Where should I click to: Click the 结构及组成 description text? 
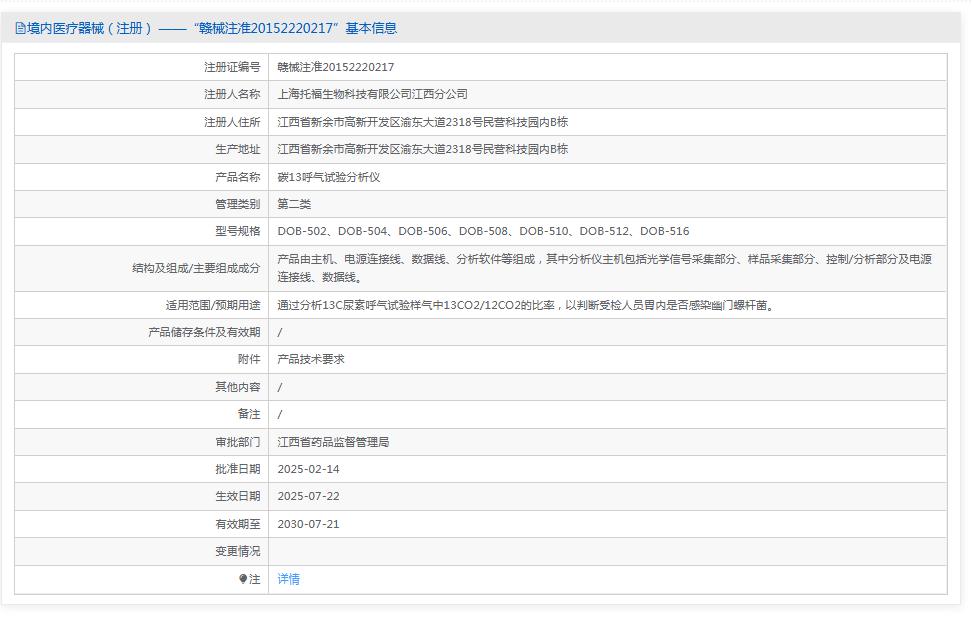click(604, 268)
